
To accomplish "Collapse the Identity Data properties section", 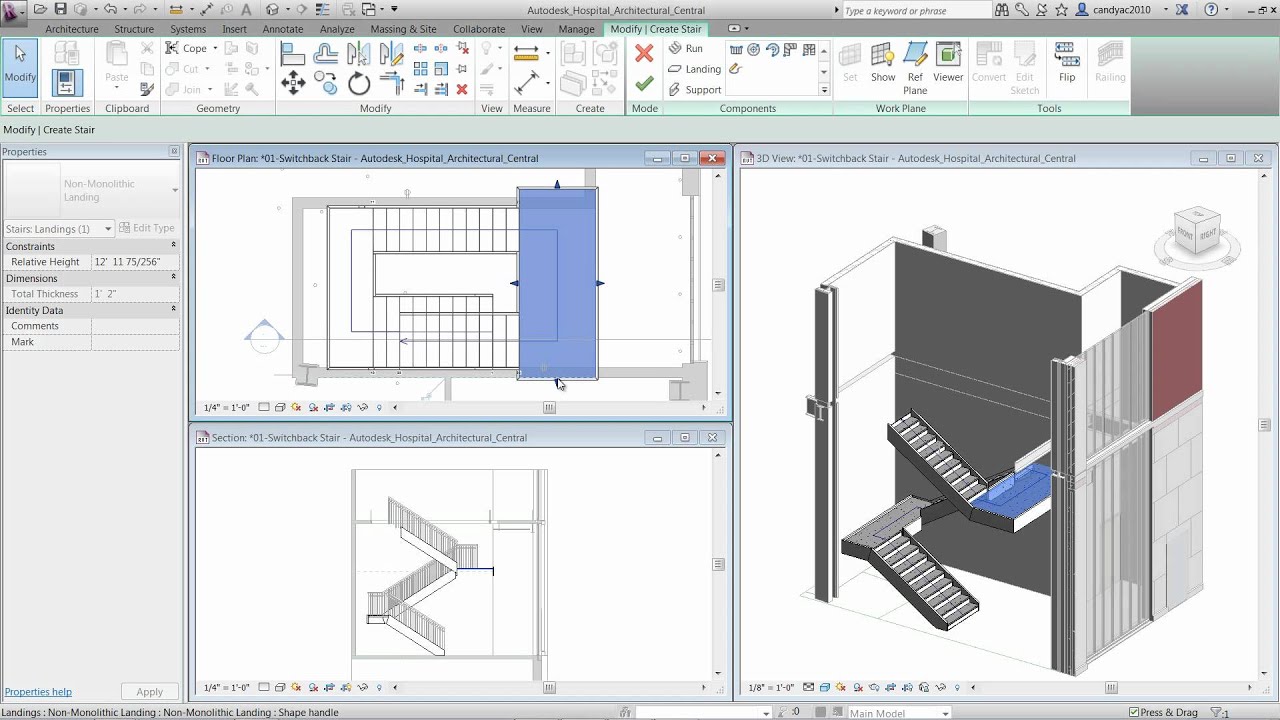I will [x=173, y=309].
